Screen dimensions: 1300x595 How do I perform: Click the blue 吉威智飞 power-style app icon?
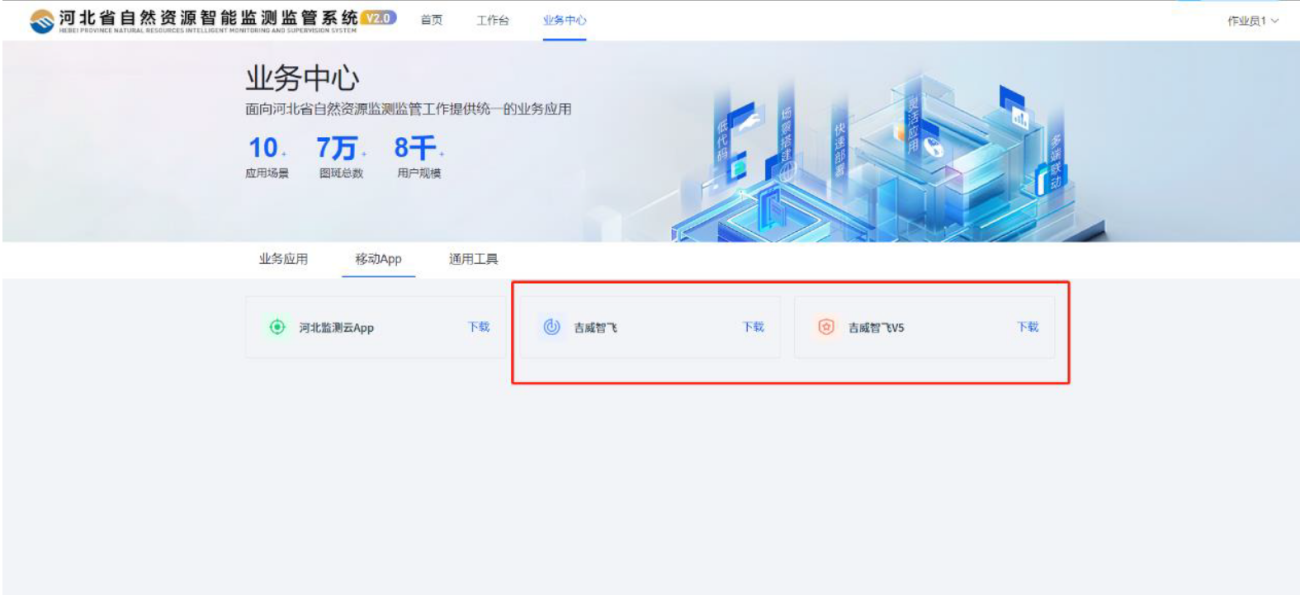[552, 327]
